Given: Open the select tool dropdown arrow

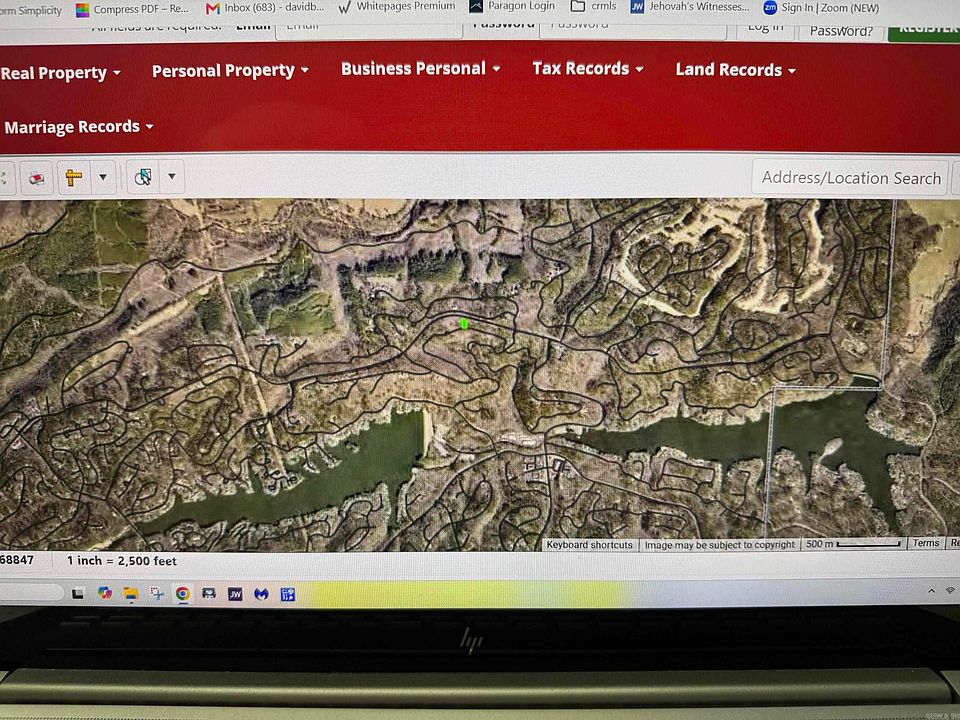Looking at the screenshot, I should pos(172,176).
